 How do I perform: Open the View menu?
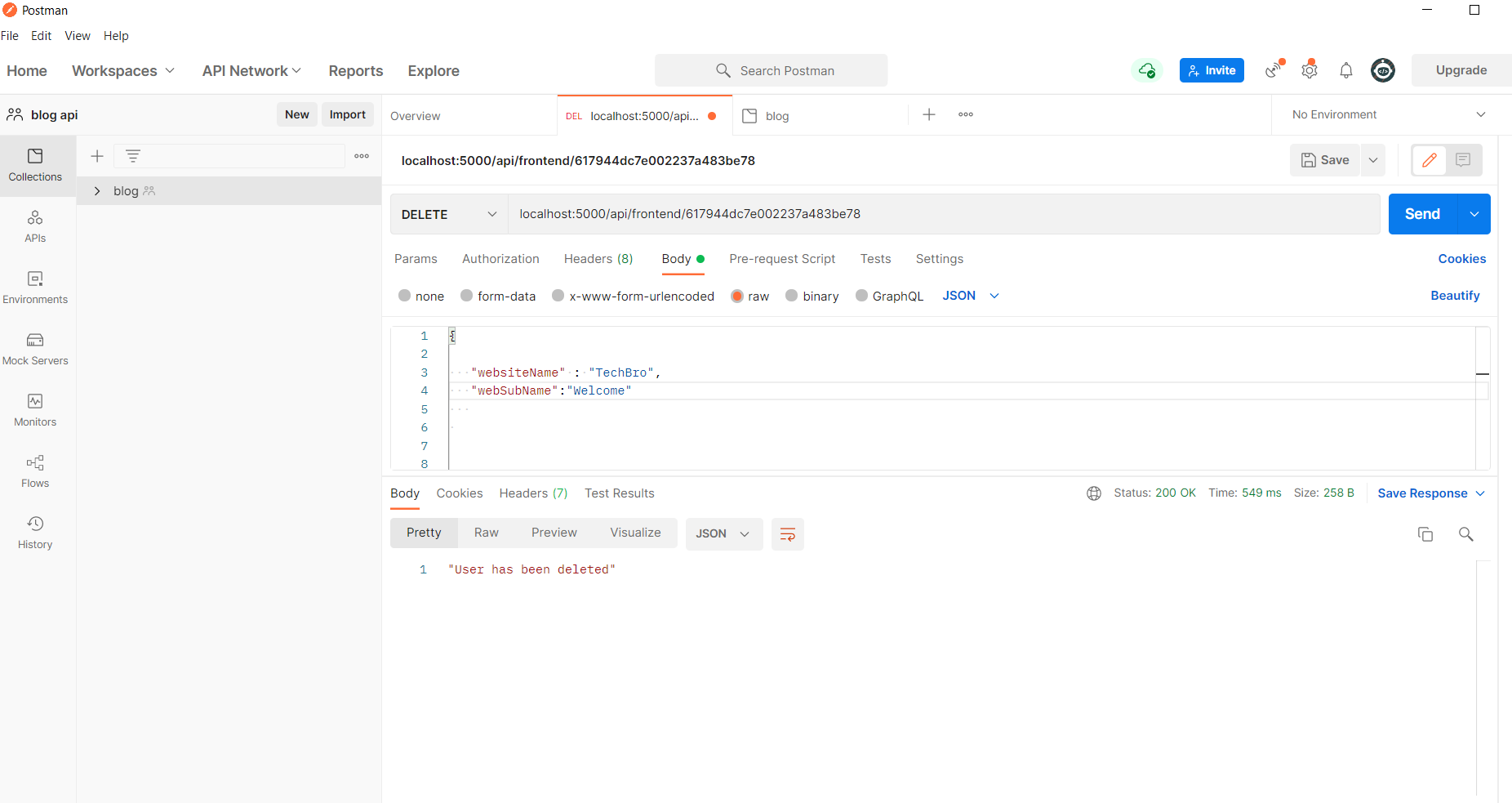pos(78,36)
